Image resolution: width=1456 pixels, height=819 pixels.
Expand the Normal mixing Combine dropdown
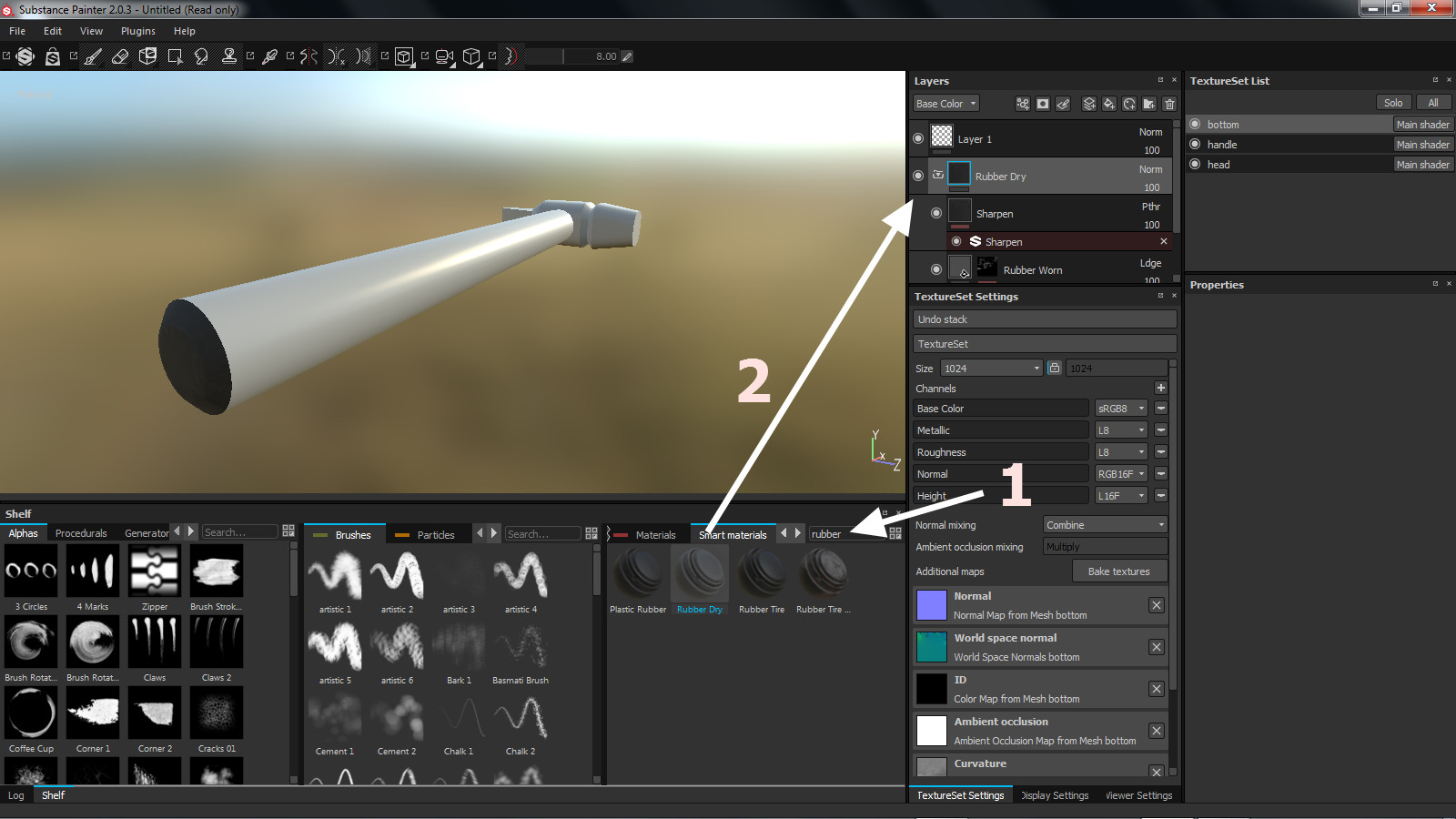coord(1105,525)
